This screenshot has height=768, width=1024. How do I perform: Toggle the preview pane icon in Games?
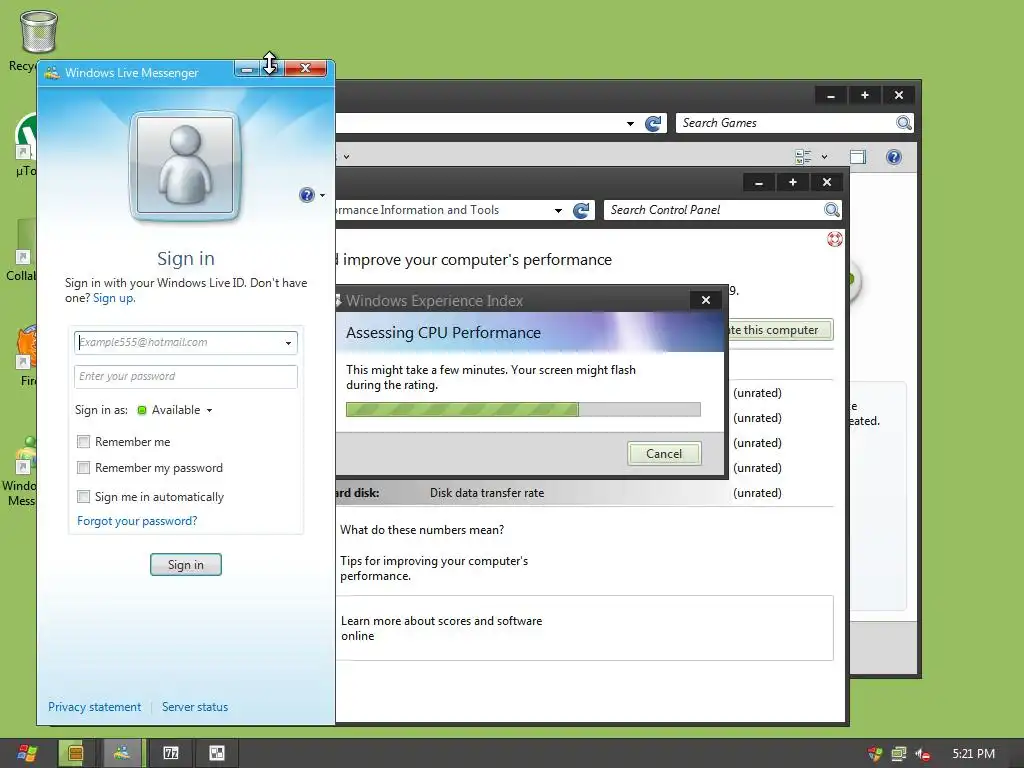coord(858,157)
